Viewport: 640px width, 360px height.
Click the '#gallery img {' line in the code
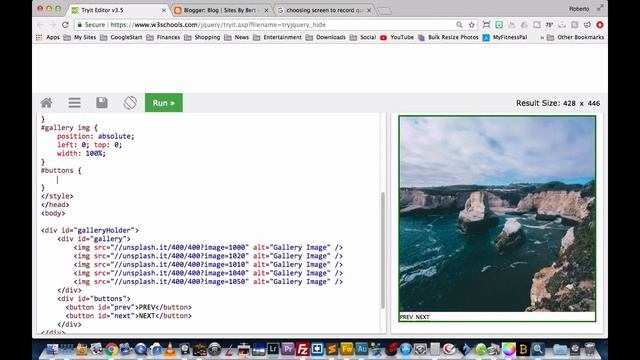tap(69, 128)
